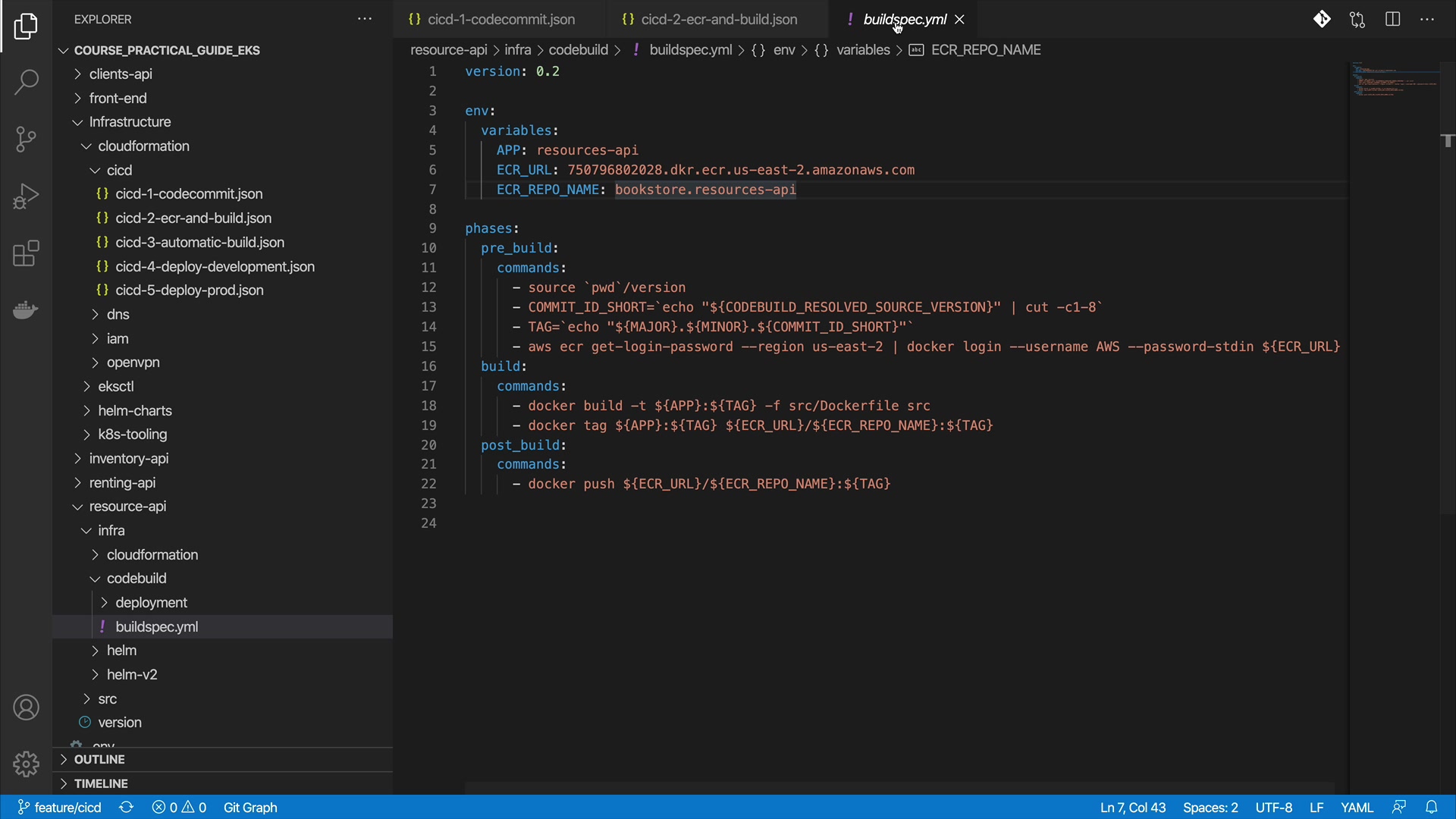Expand the OUTLINE section
Screen dimensions: 1456x819
99,760
